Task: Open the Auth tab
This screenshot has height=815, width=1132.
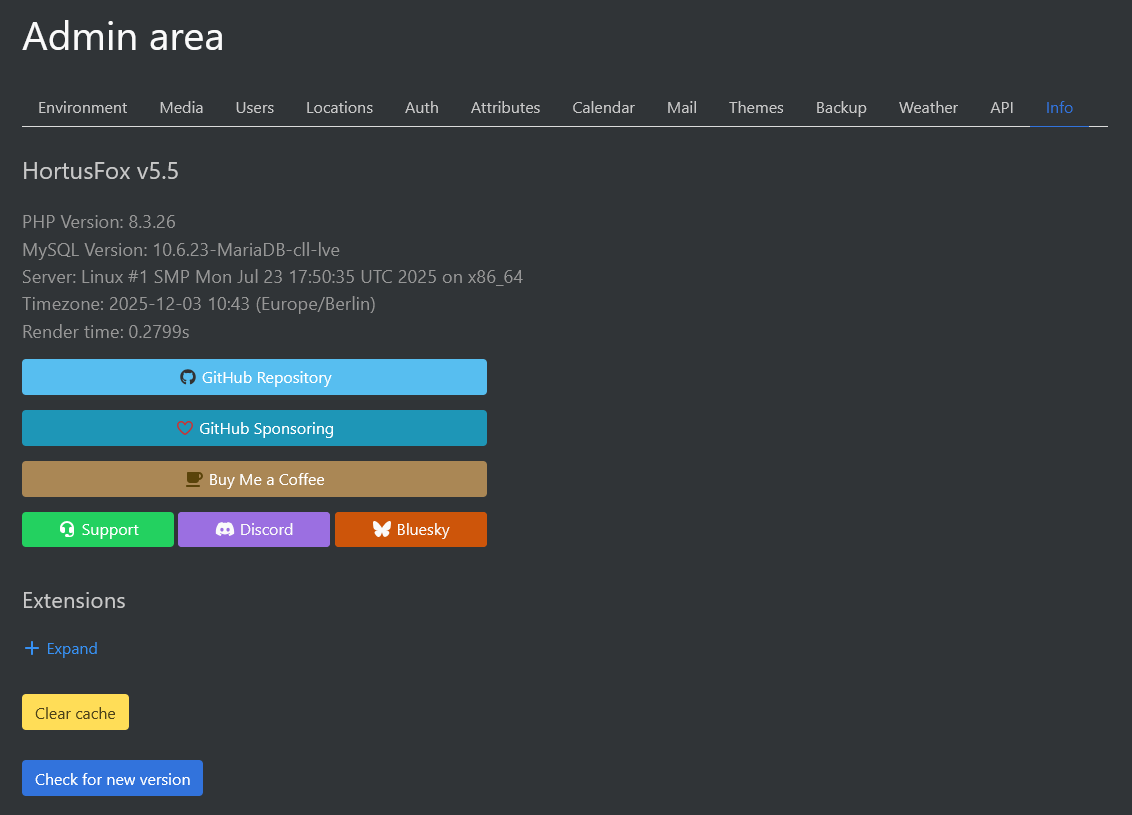Action: coord(421,107)
